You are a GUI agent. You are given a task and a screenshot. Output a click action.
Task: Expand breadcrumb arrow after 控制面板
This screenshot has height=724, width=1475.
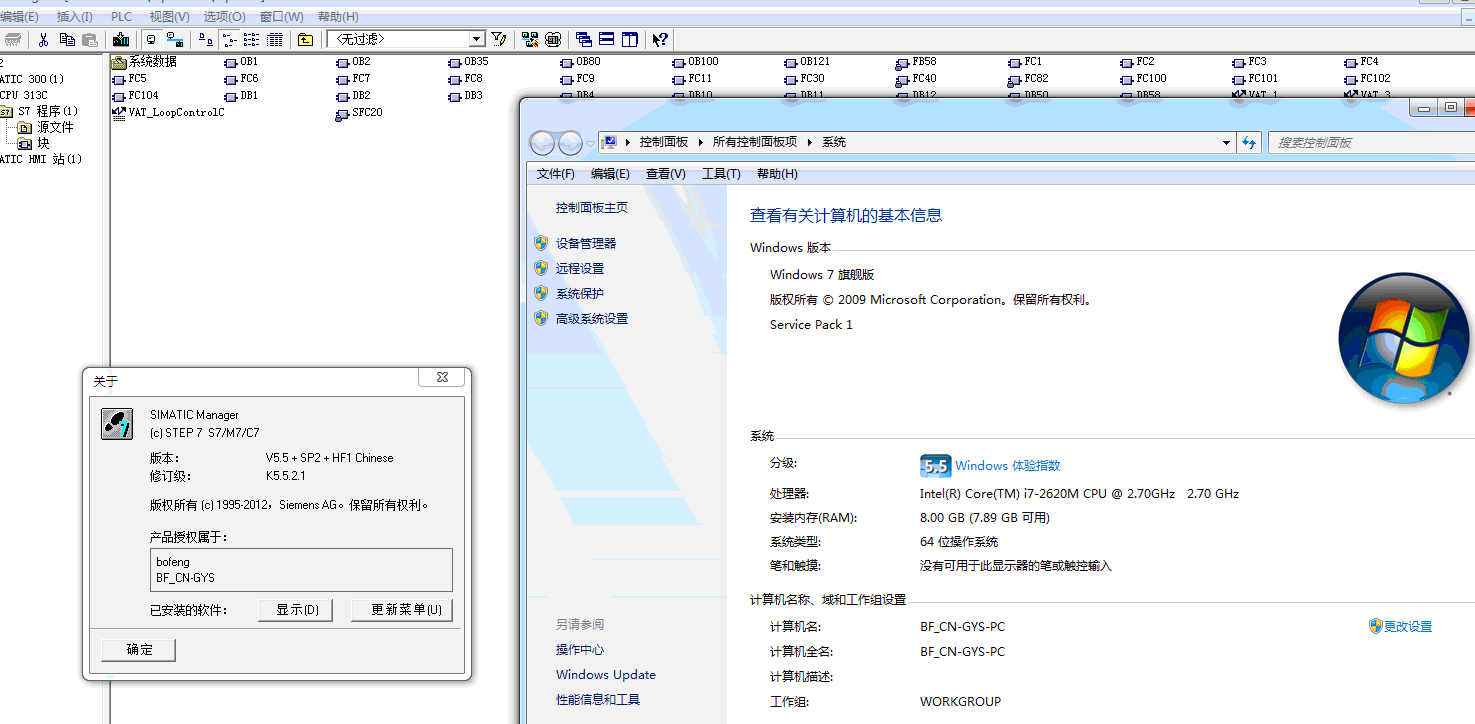pyautogui.click(x=701, y=143)
